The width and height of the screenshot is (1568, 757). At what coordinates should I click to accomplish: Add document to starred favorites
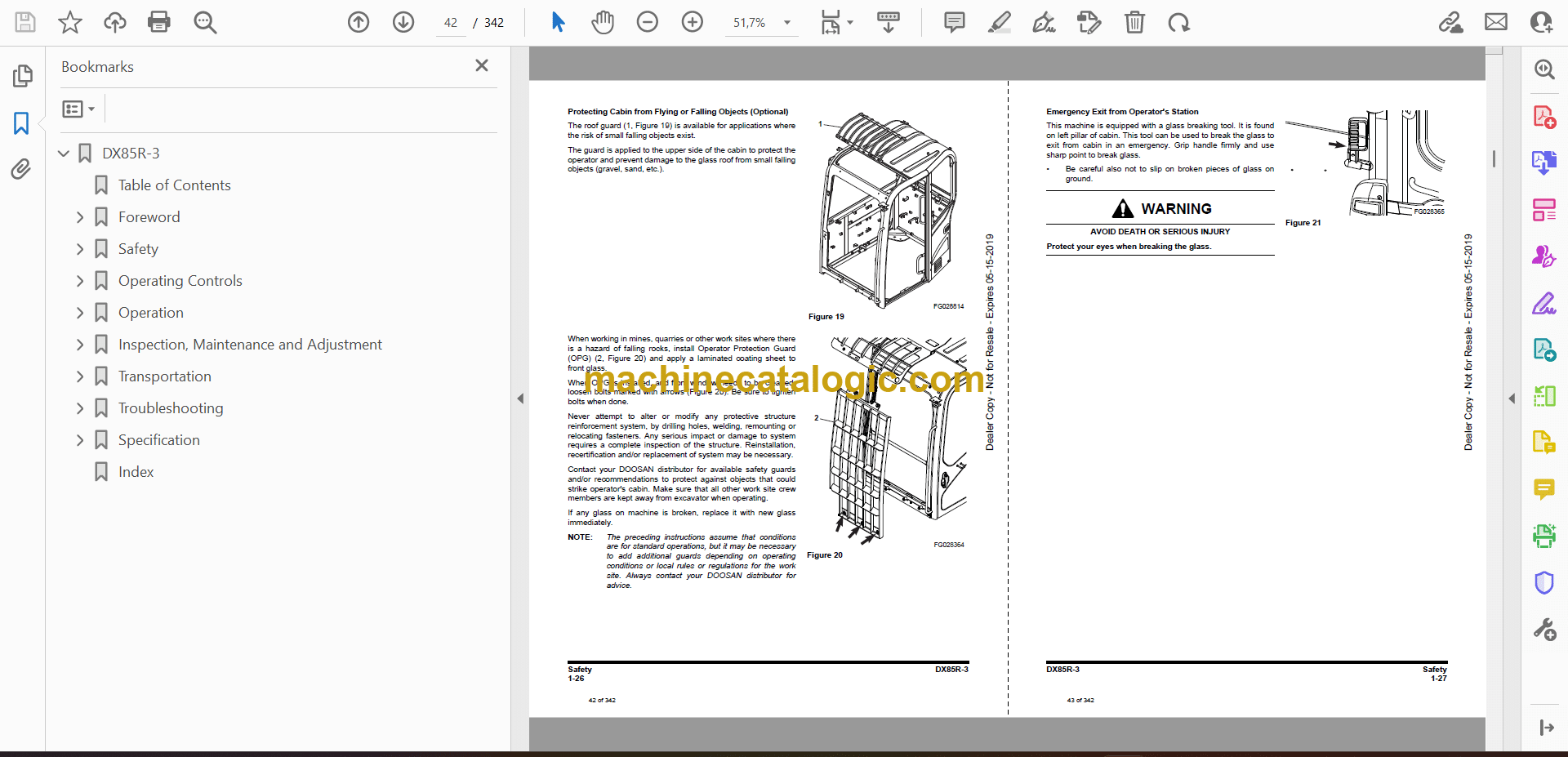70,22
